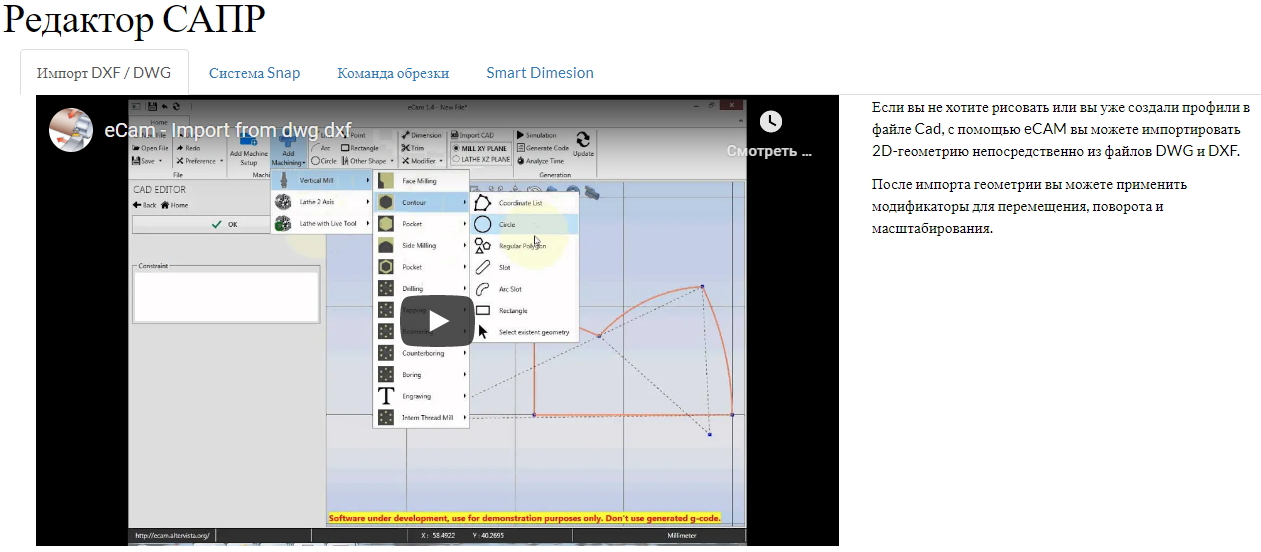Switch to the Smart Dimesion tab
This screenshot has height=552, width=1261.
click(540, 73)
